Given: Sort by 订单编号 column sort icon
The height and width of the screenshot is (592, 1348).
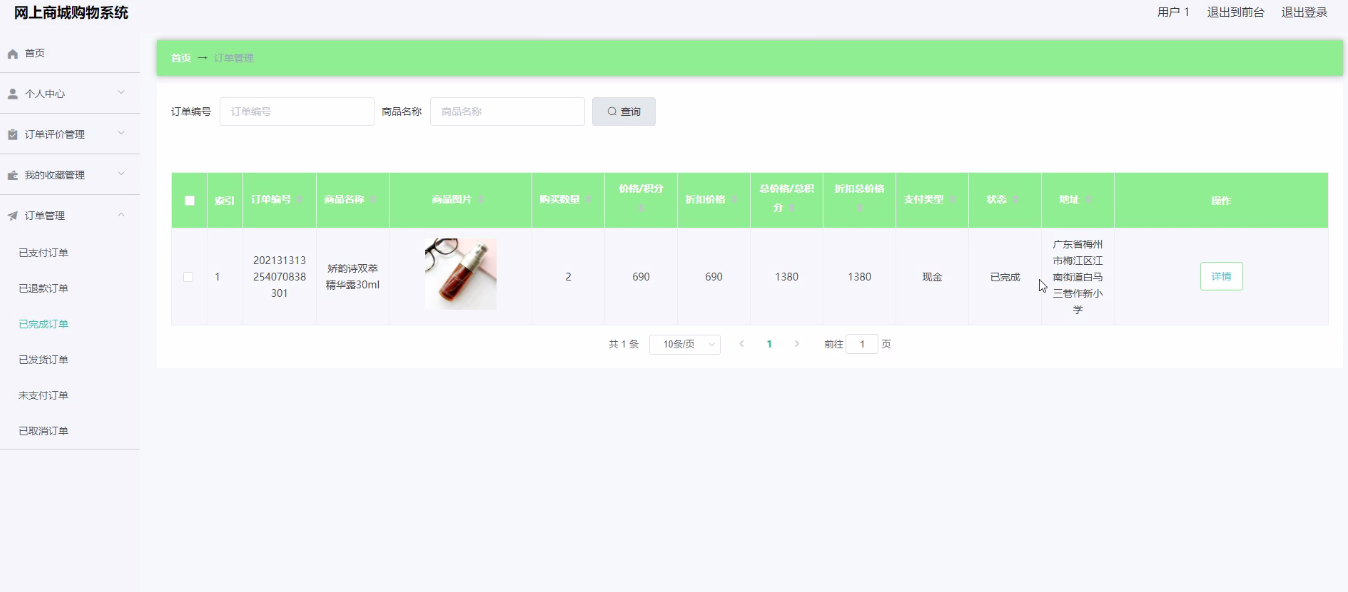Looking at the screenshot, I should tap(300, 200).
